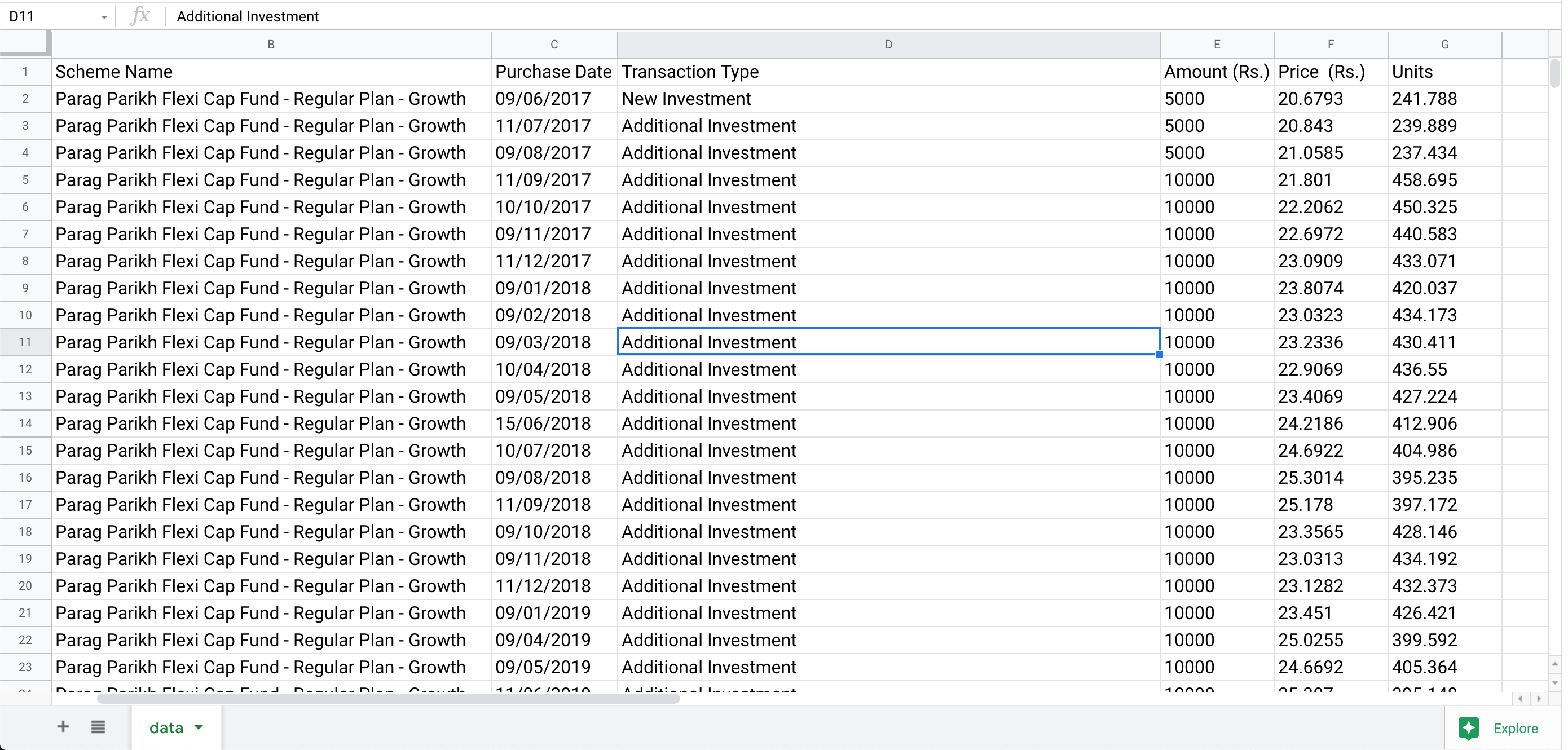Click the date cell 11/07/2017

(x=554, y=126)
